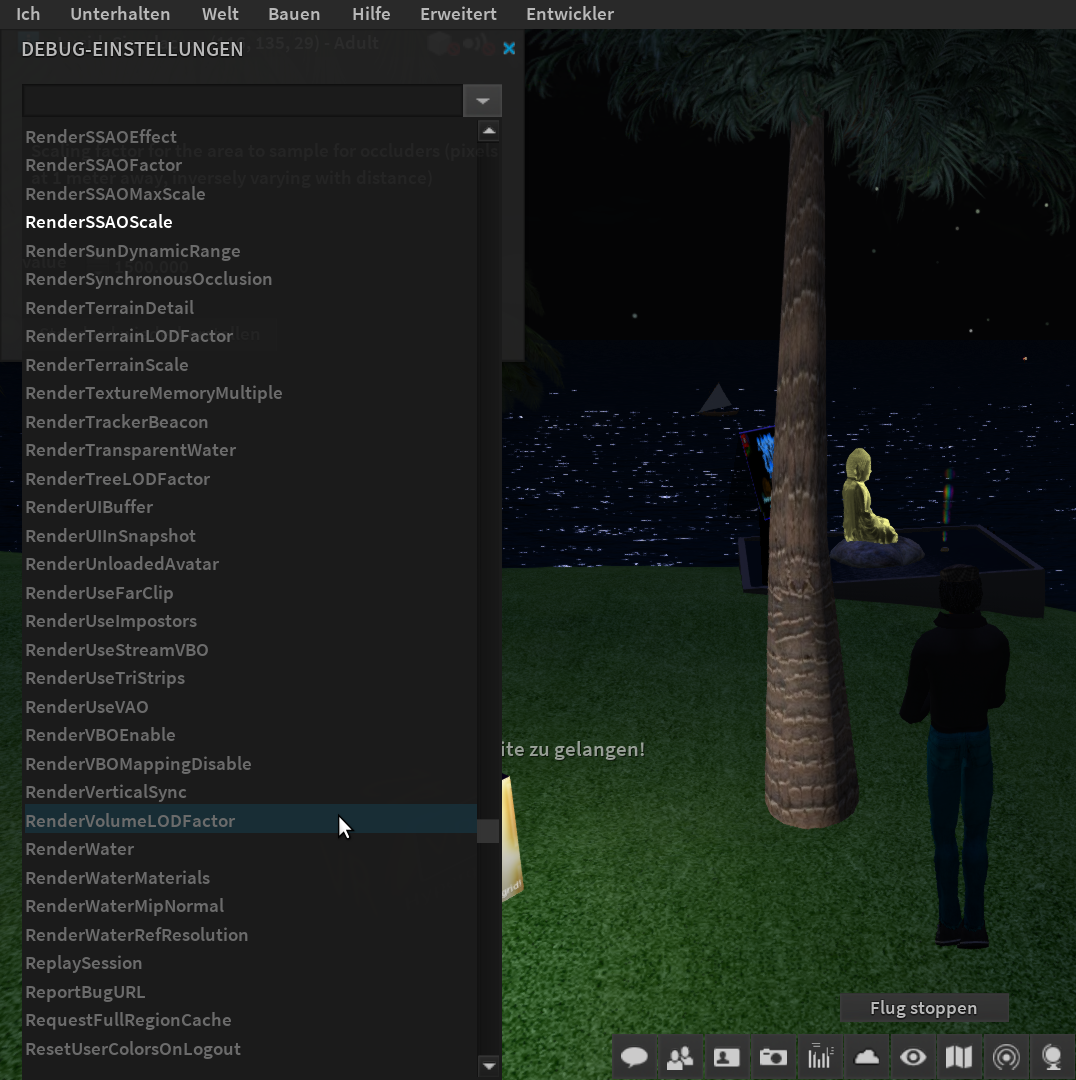Open the statistics bars icon
1076x1080 pixels.
[x=820, y=1057]
